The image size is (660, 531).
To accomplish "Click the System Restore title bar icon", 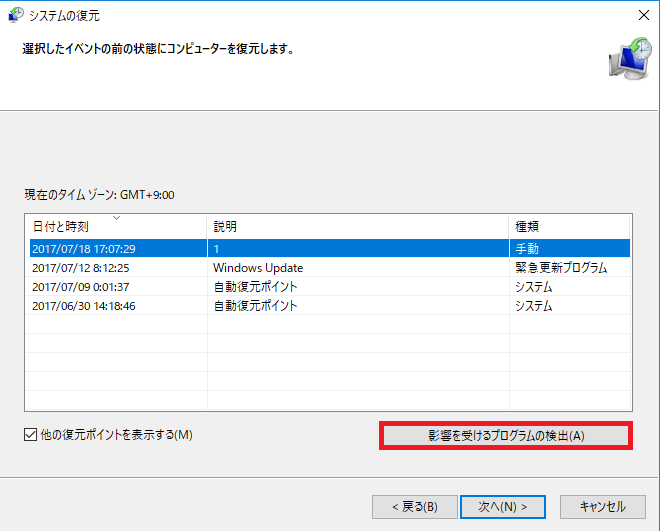I will coord(16,15).
